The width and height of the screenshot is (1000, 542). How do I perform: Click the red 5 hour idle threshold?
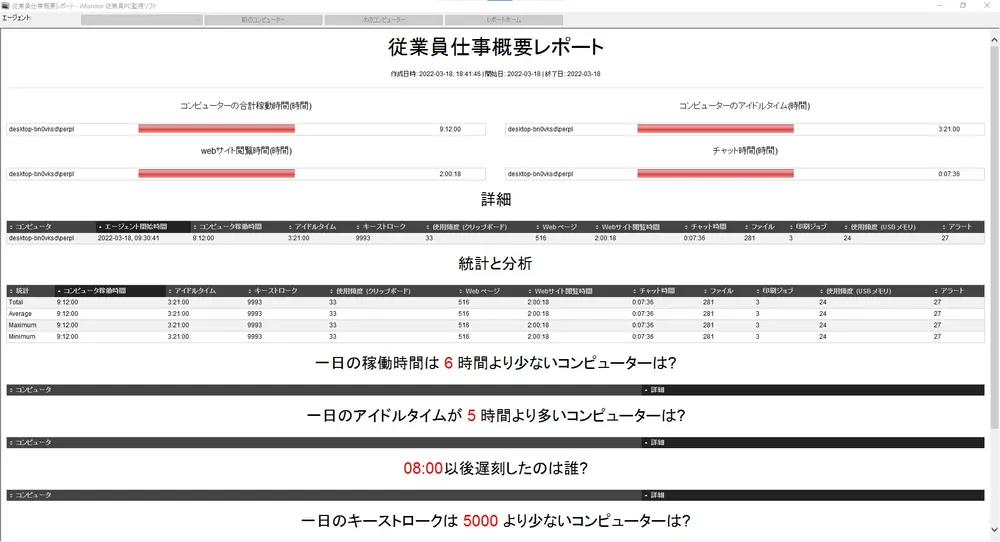click(x=471, y=416)
